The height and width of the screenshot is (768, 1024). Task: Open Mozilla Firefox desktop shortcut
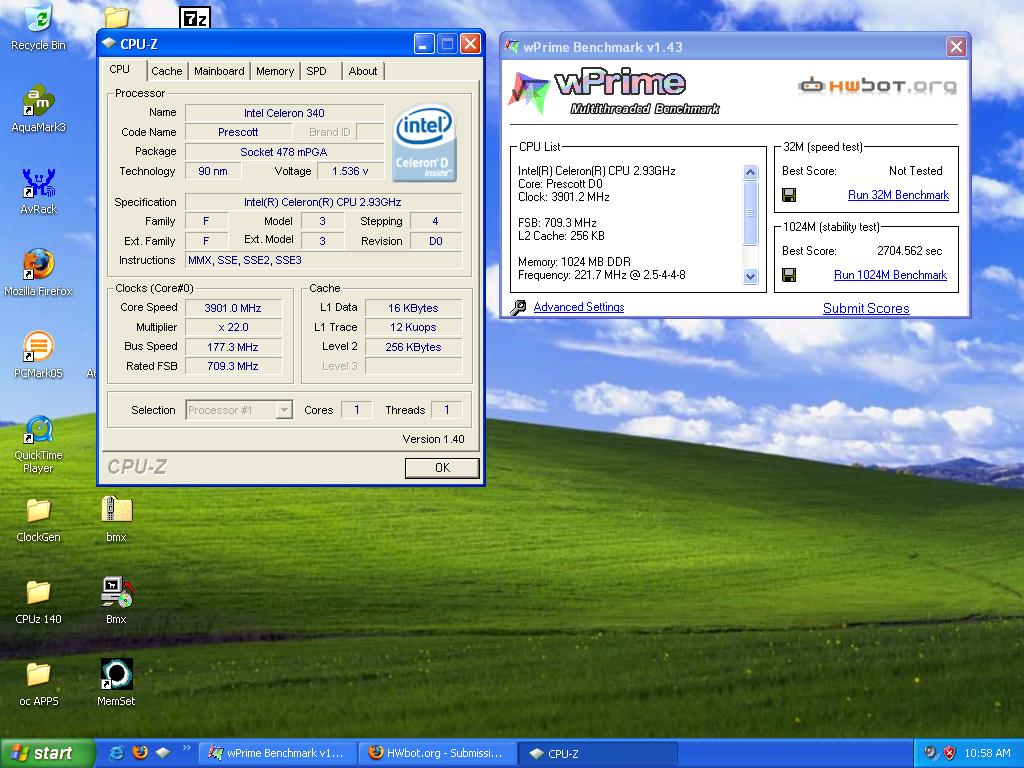pyautogui.click(x=38, y=264)
